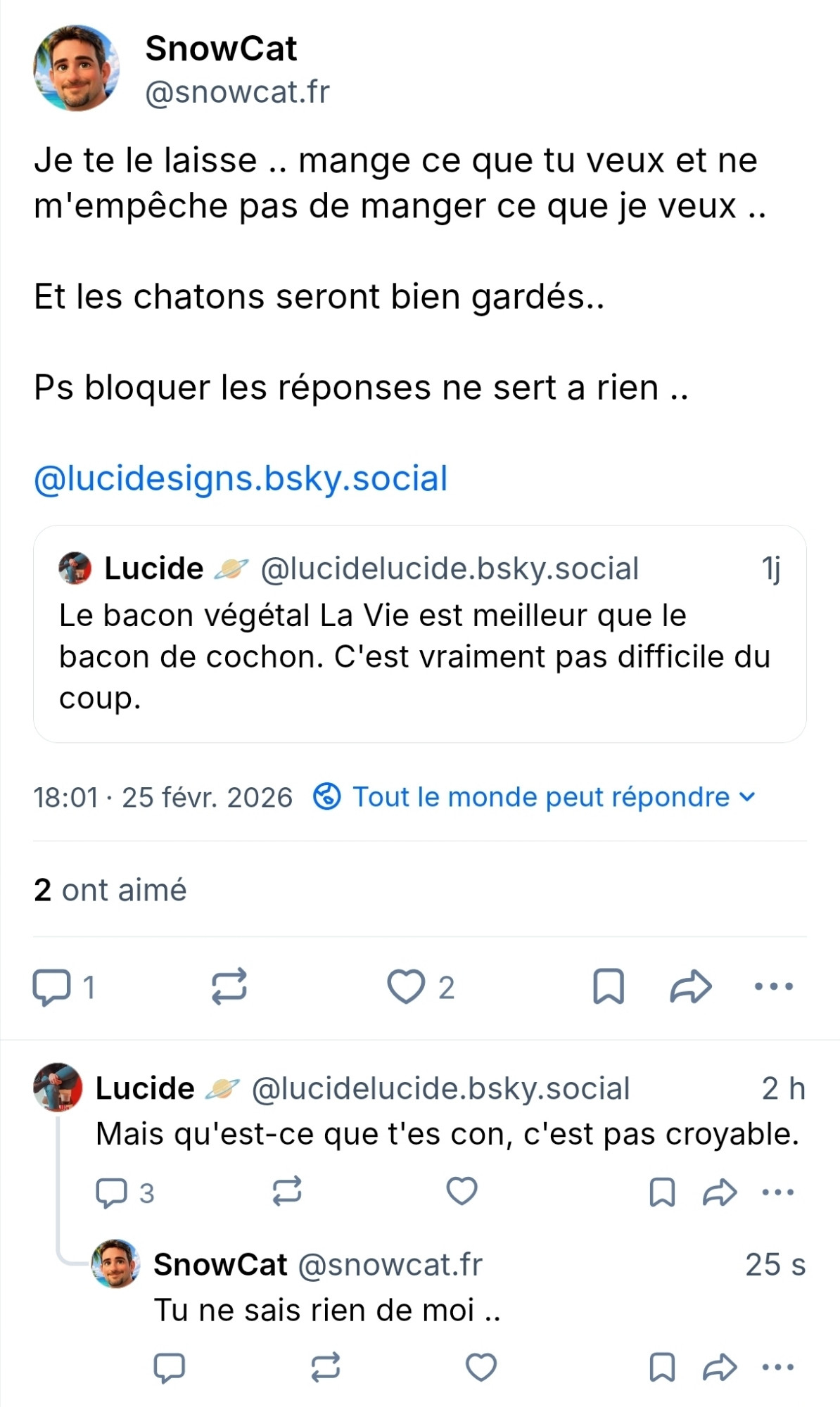
Task: Bookmark SnowCat's main post
Action: [x=609, y=986]
